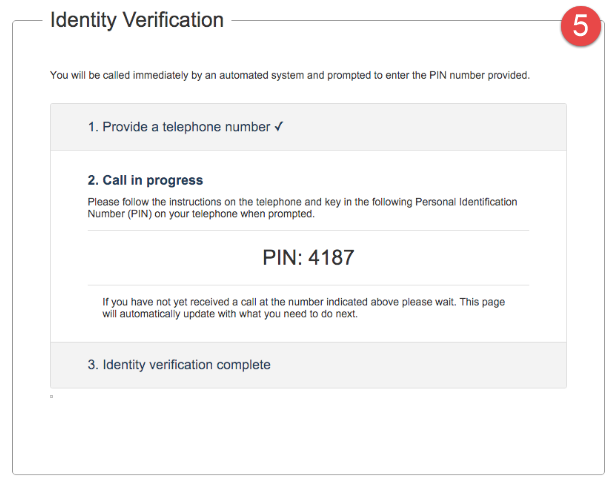Click the checkmark after telephone number step
This screenshot has width=614, height=484.
278,126
